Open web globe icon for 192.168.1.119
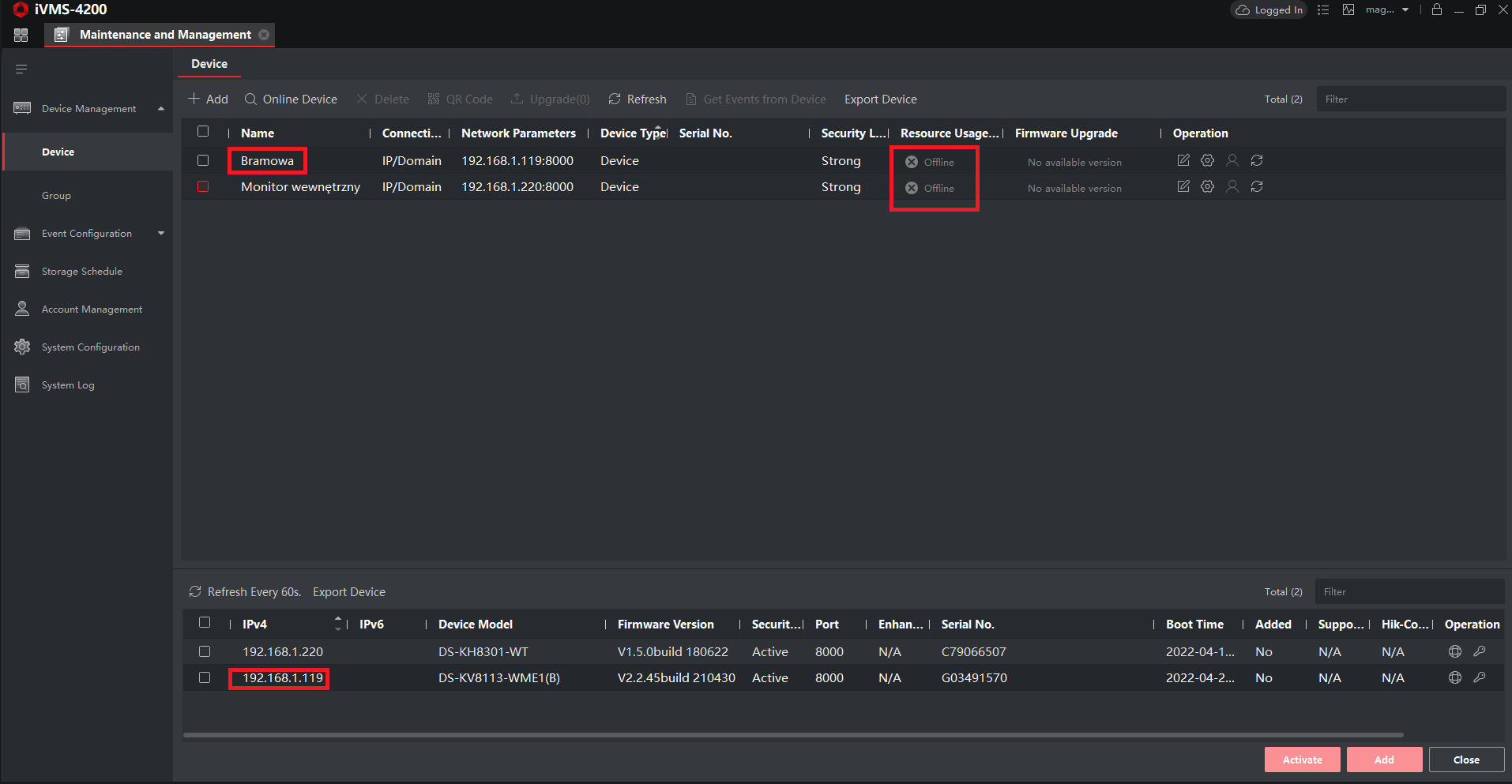The width and height of the screenshot is (1512, 784). 1455,677
